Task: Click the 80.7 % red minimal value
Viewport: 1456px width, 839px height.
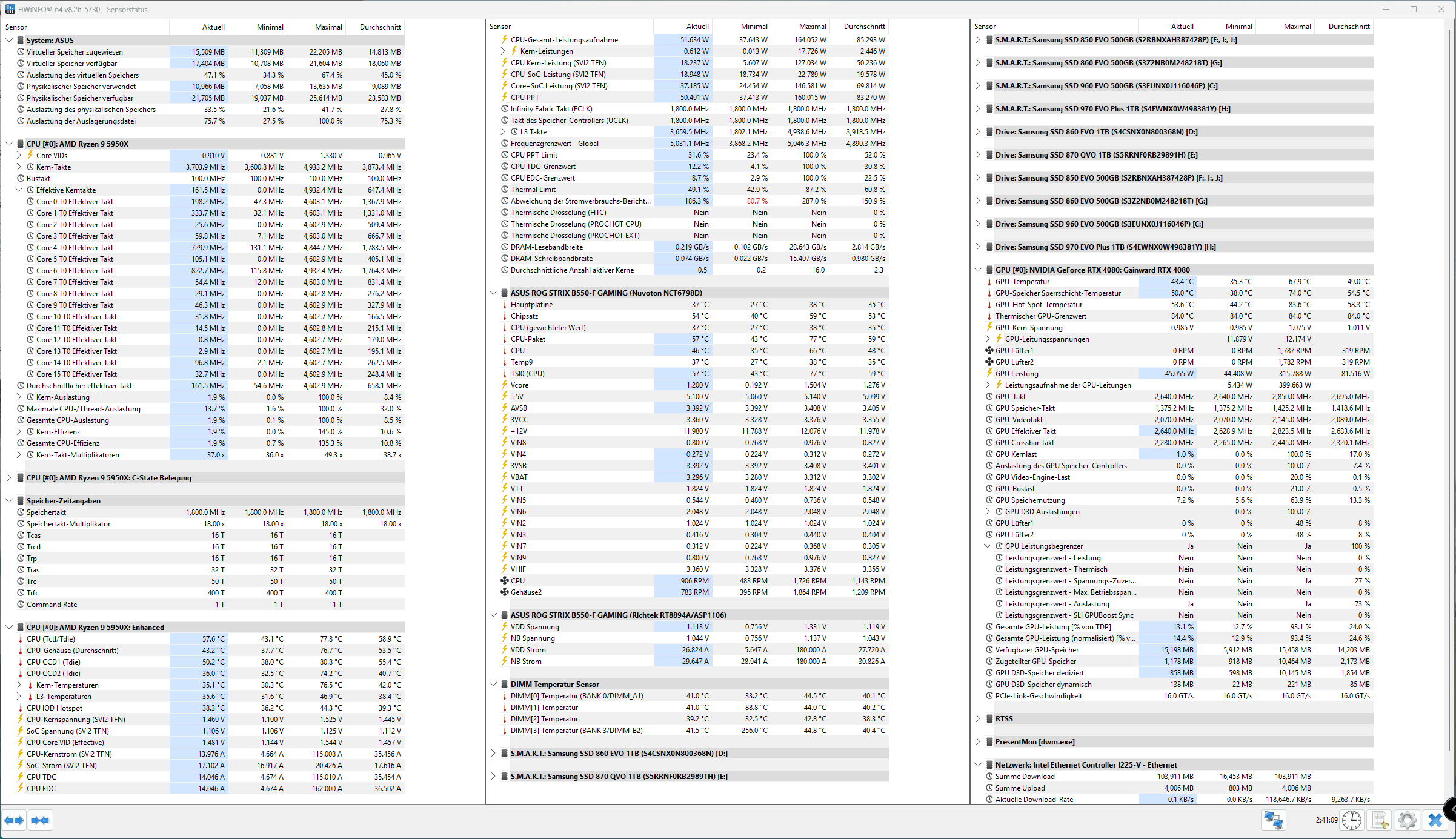Action: (757, 201)
